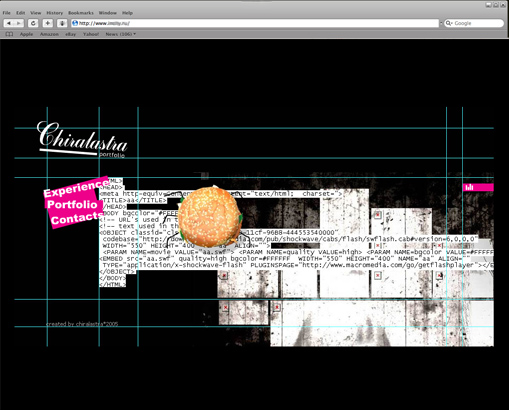
Task: Open the bookmarks book icon
Action: click(9, 34)
